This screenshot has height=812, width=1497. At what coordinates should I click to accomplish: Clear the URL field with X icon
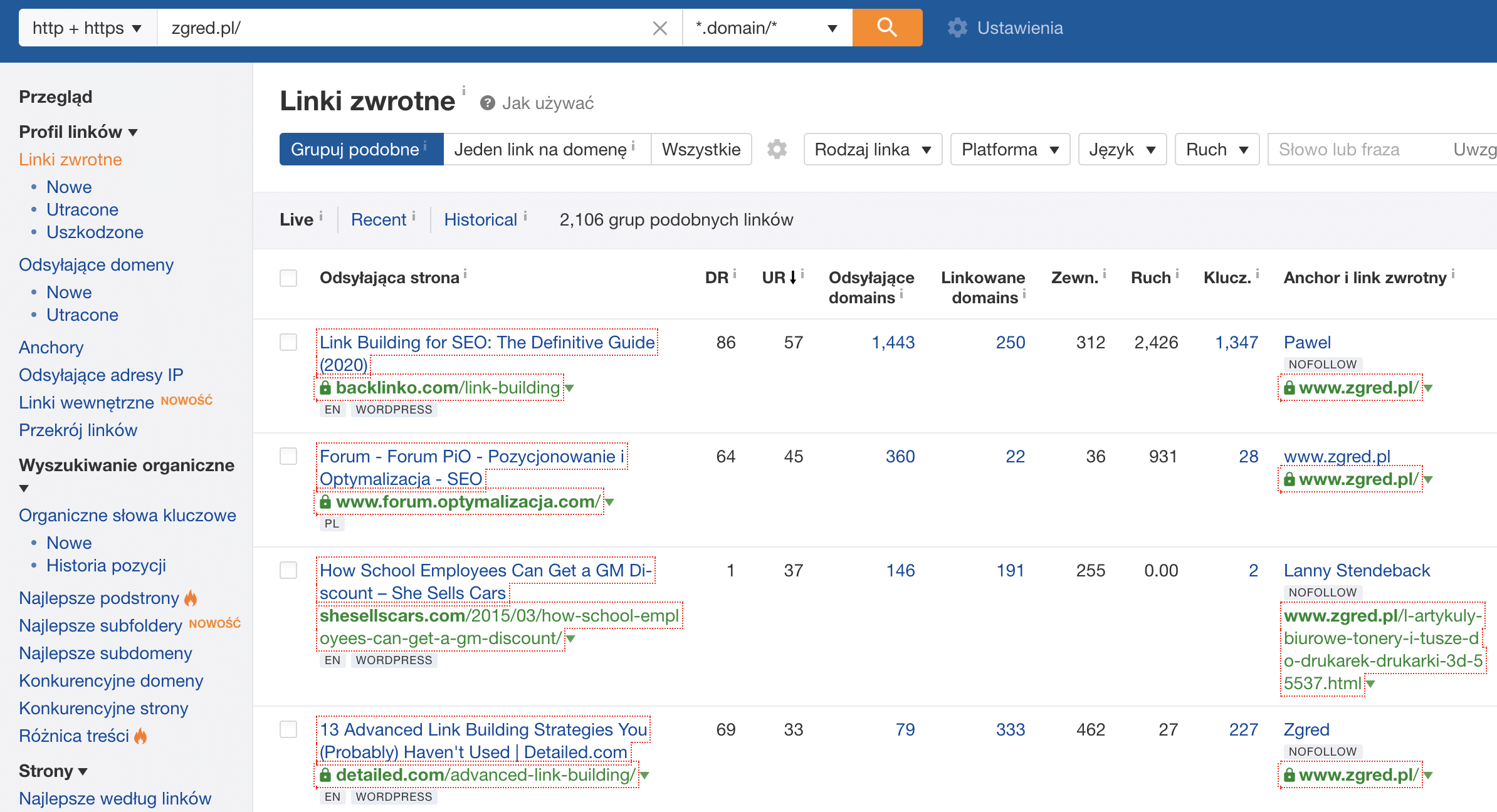(x=659, y=28)
